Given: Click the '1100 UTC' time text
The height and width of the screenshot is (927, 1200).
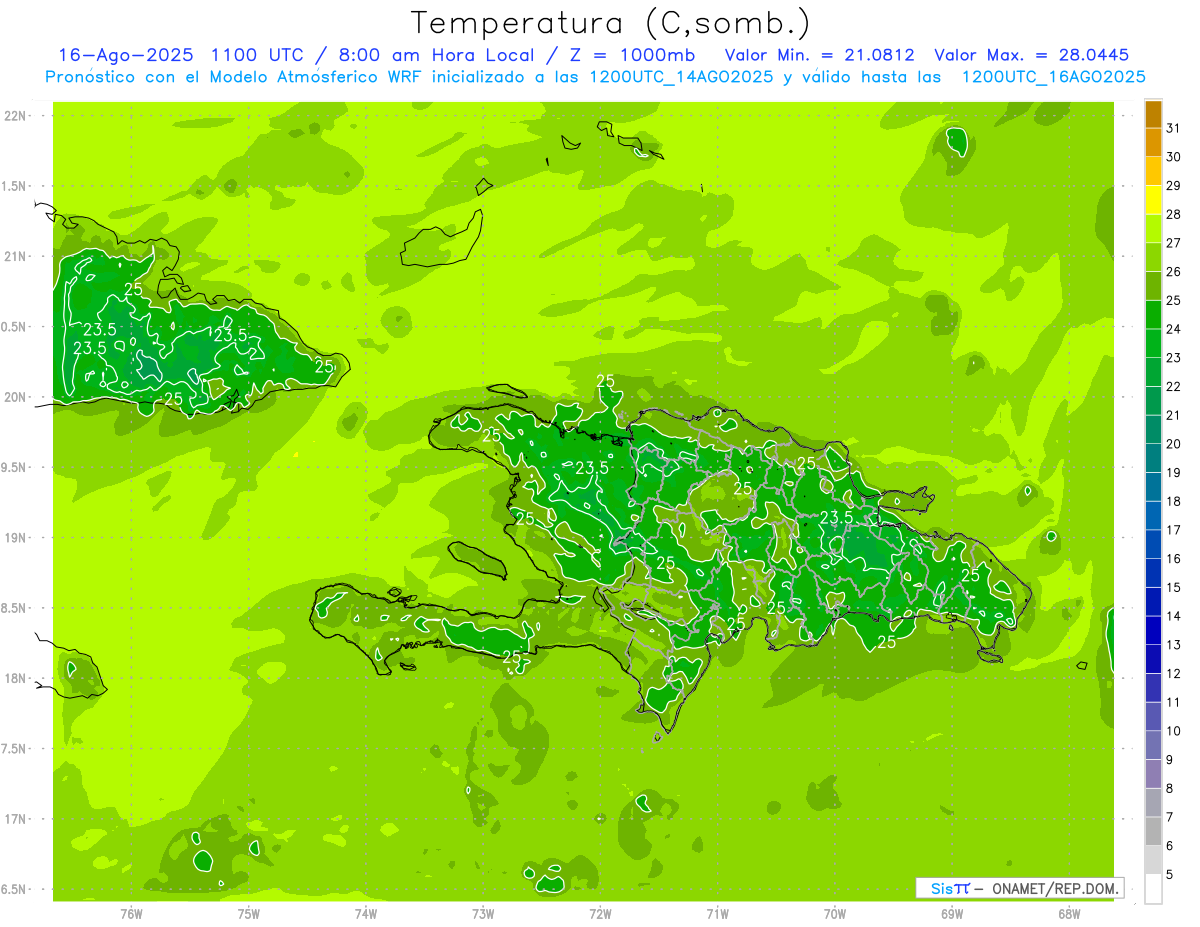Looking at the screenshot, I should pos(258,55).
